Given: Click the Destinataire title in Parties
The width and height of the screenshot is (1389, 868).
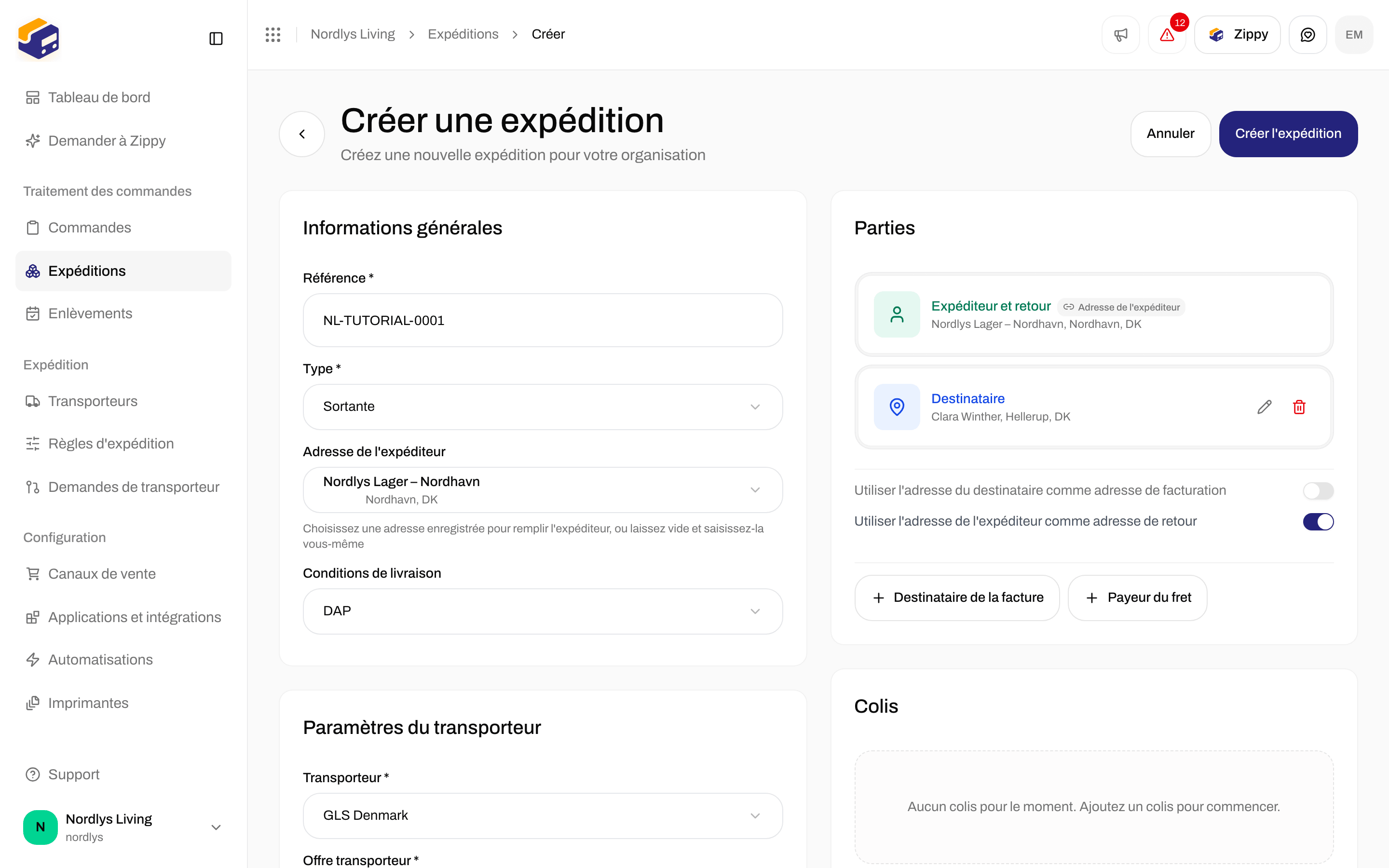Looking at the screenshot, I should (967, 398).
